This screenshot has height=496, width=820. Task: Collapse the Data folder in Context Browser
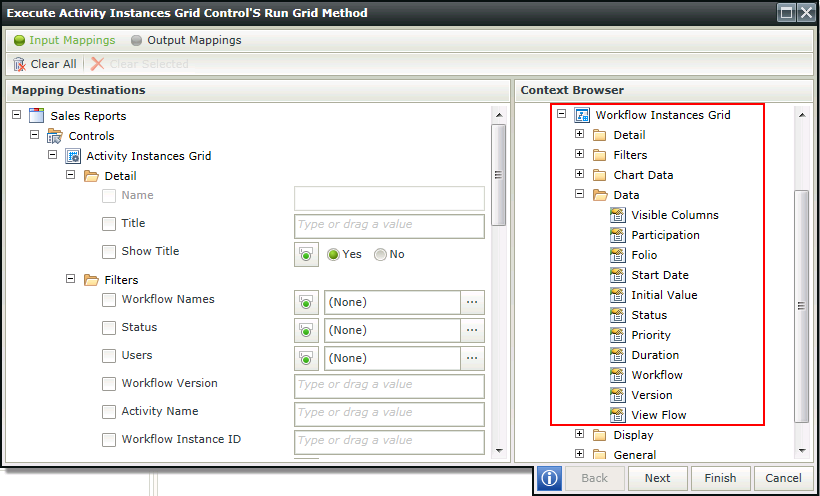coord(579,194)
